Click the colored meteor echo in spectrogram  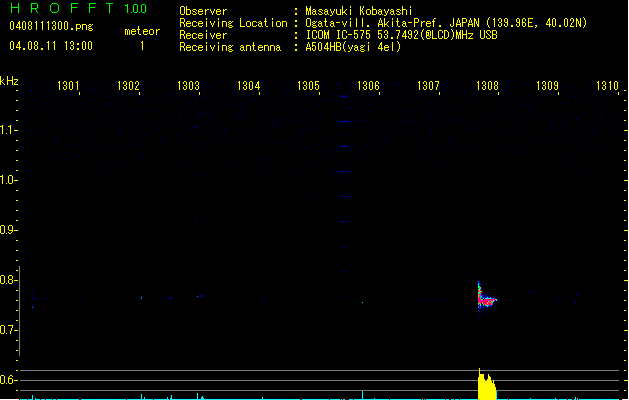pyautogui.click(x=485, y=299)
